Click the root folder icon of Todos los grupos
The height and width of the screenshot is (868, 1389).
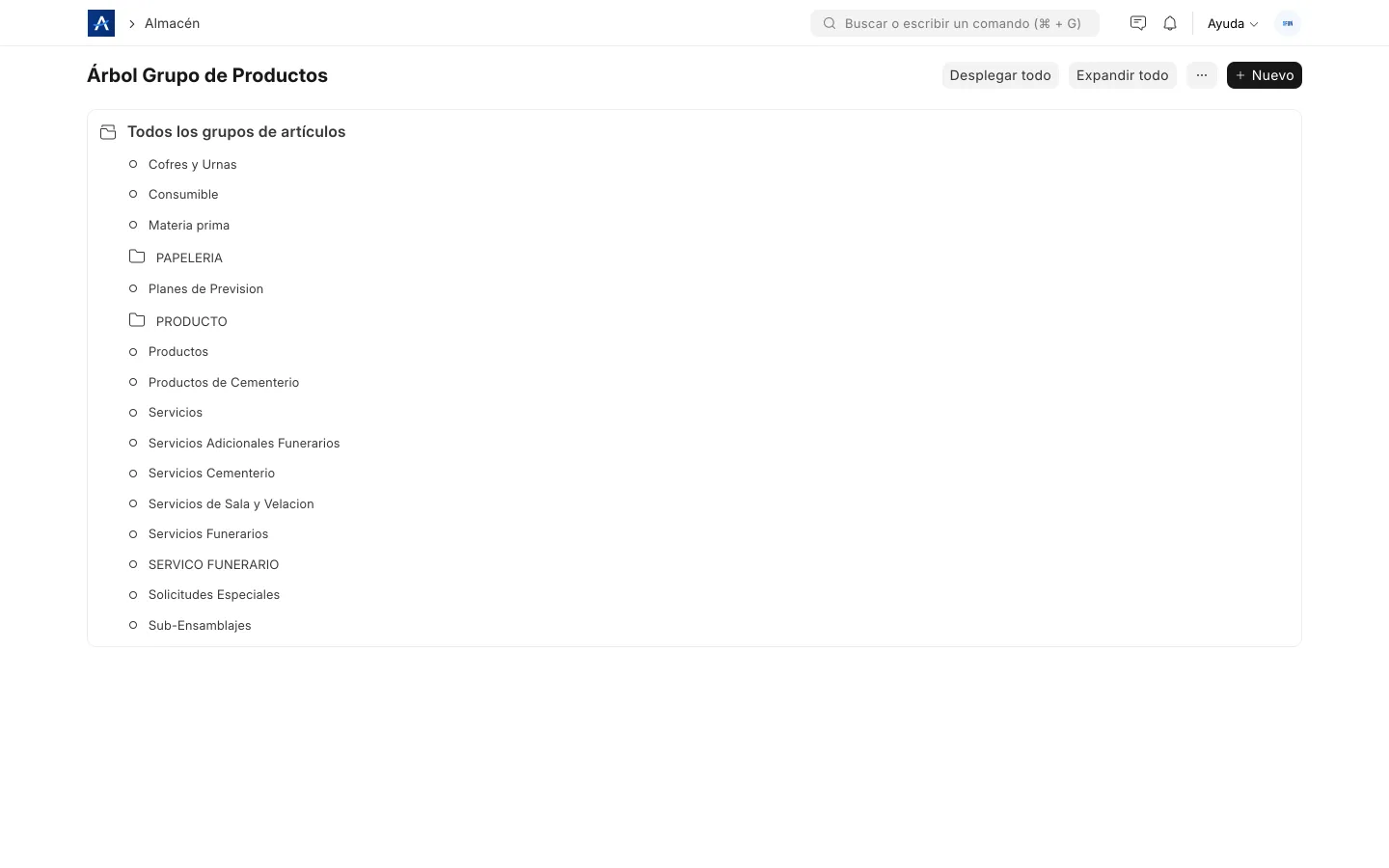(x=108, y=132)
